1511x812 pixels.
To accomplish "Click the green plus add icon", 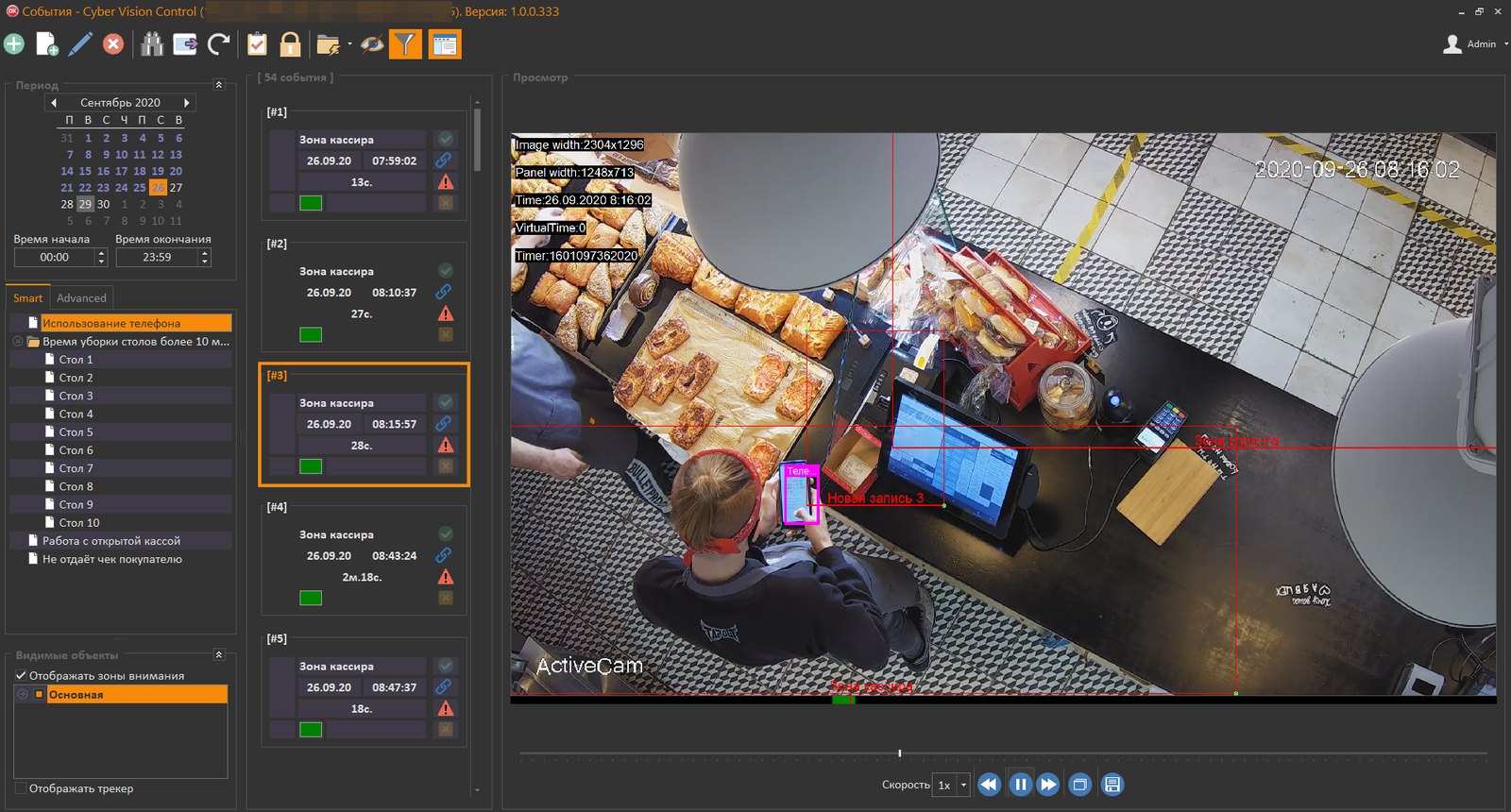I will pos(14,44).
